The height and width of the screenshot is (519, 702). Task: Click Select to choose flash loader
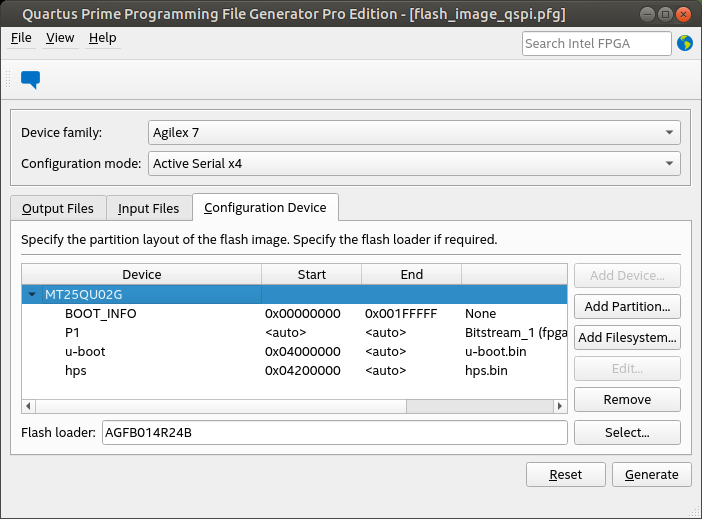click(627, 433)
